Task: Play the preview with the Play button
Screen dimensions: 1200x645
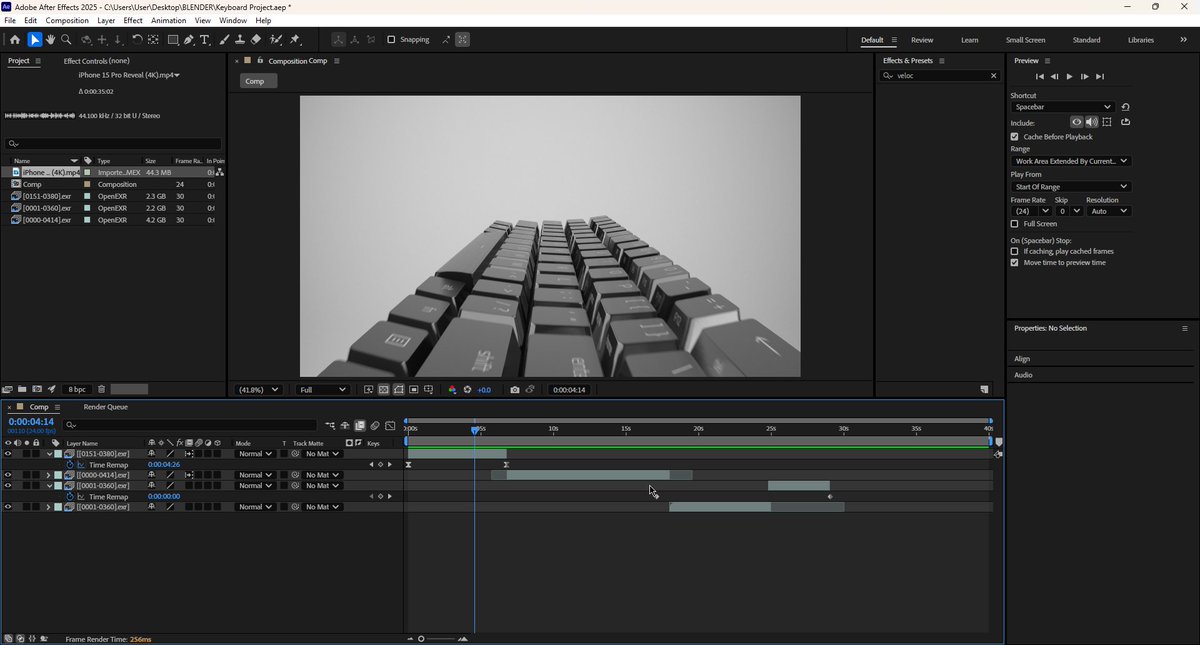Action: pyautogui.click(x=1070, y=76)
